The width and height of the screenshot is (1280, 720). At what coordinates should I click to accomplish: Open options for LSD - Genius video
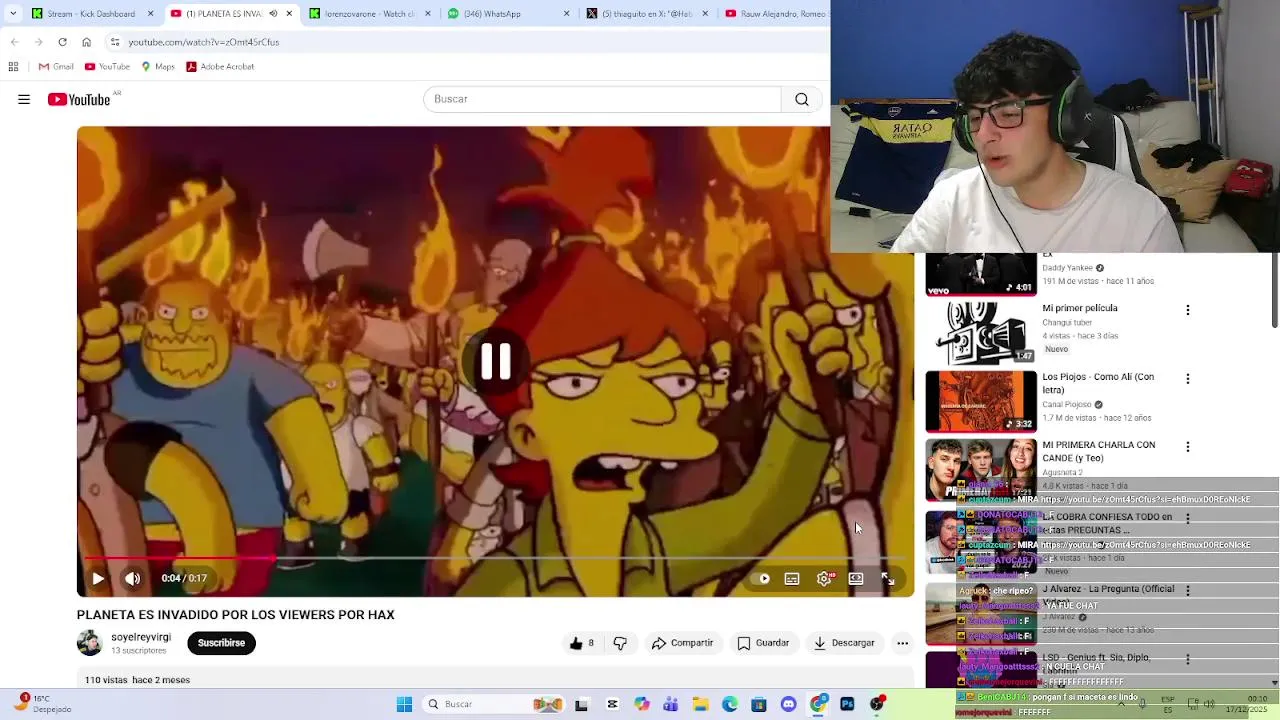pos(1187,660)
